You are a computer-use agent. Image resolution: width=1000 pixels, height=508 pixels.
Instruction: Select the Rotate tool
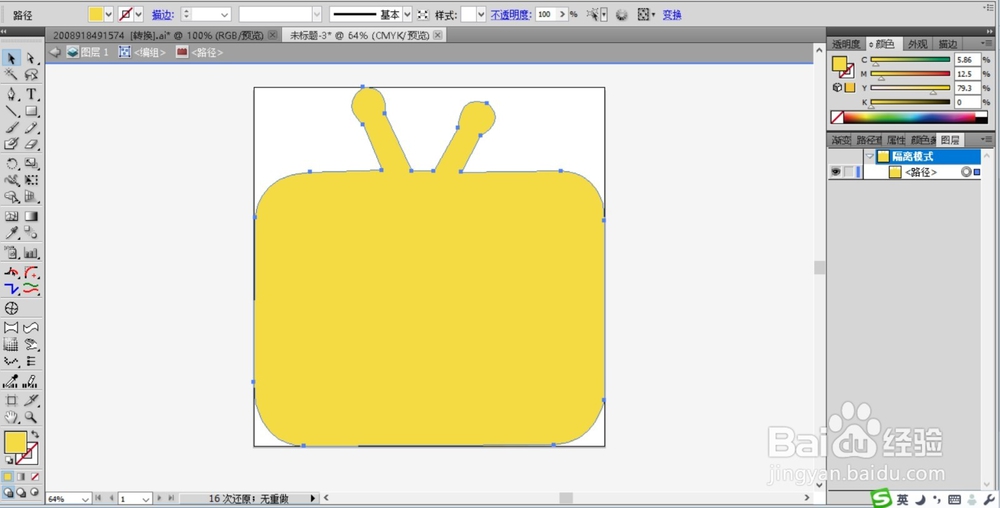click(x=11, y=164)
